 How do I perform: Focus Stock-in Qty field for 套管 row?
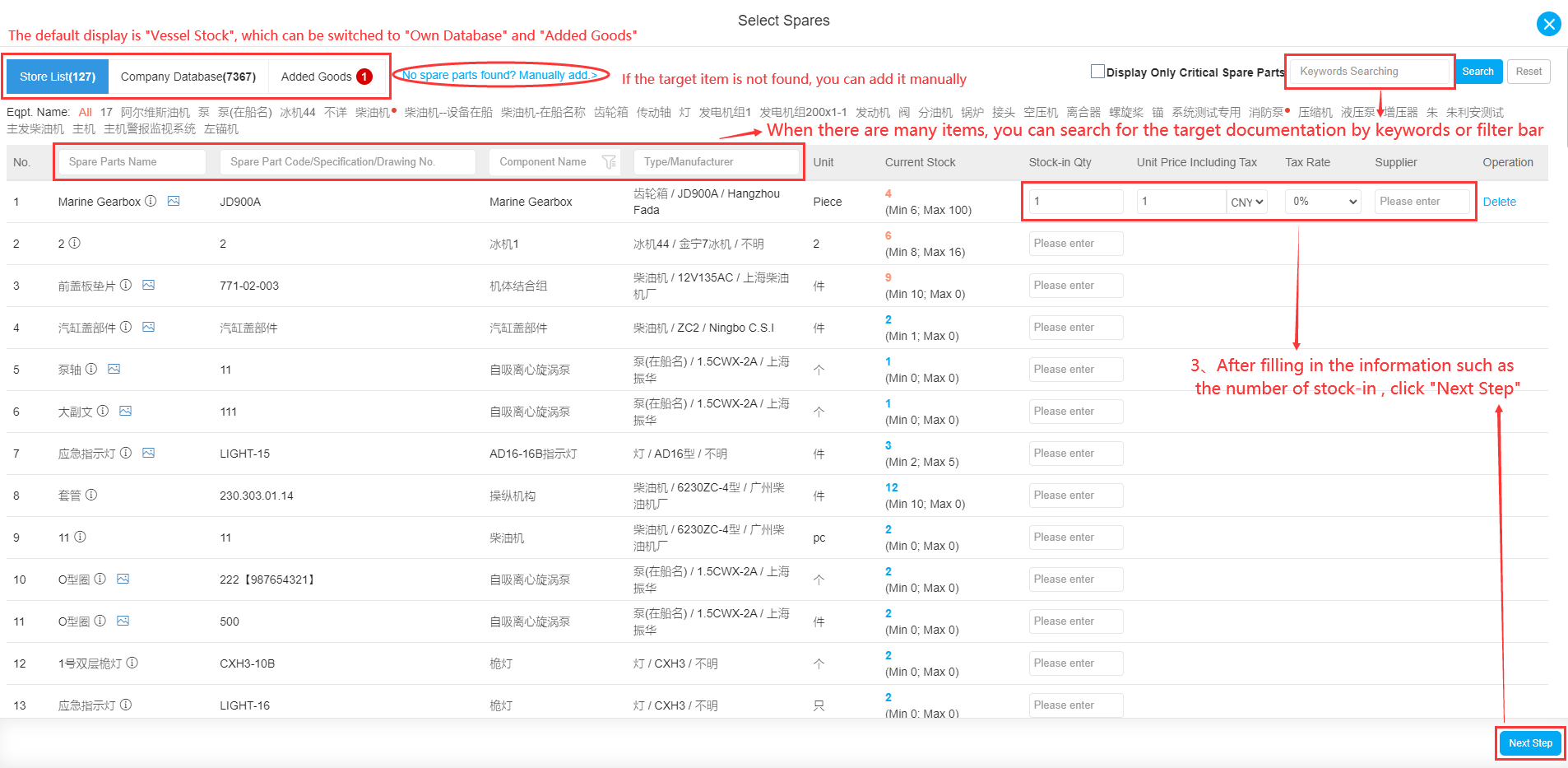pyautogui.click(x=1076, y=496)
